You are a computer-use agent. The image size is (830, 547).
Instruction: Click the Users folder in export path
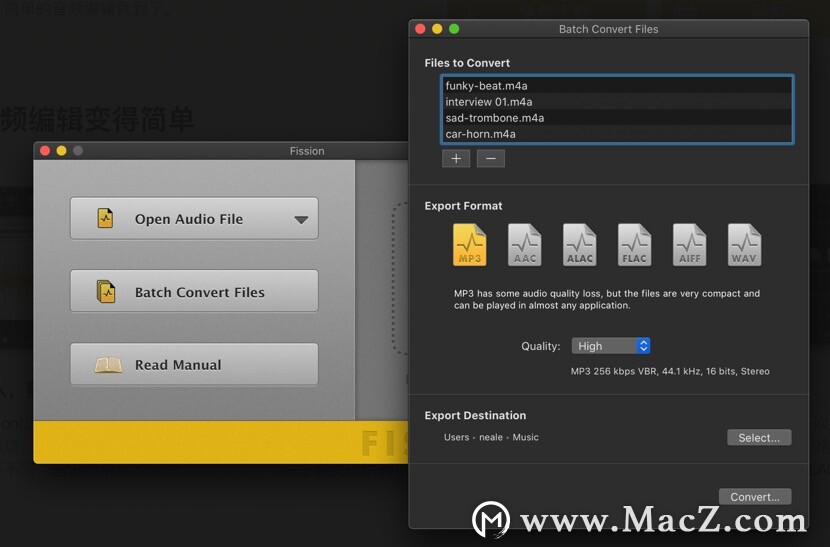[456, 437]
